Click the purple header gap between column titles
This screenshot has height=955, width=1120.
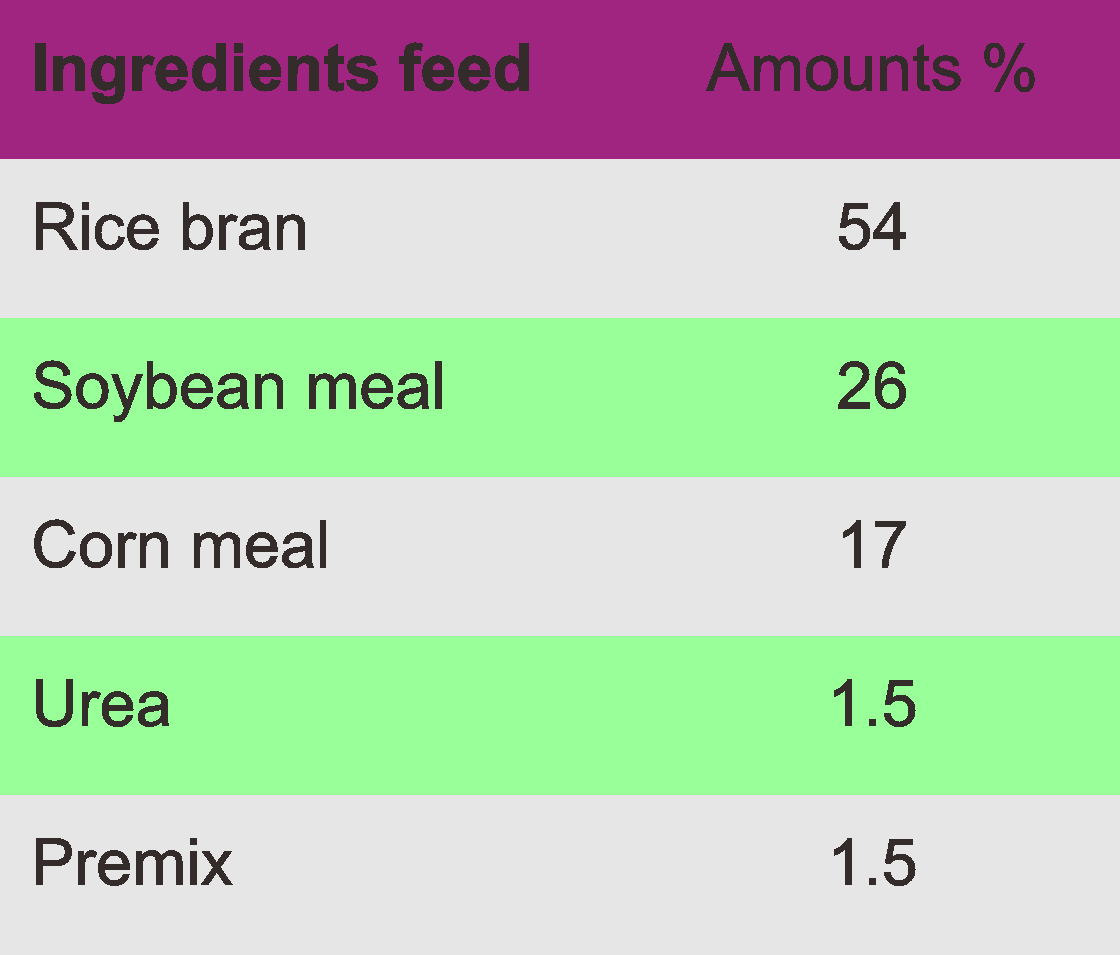point(618,70)
